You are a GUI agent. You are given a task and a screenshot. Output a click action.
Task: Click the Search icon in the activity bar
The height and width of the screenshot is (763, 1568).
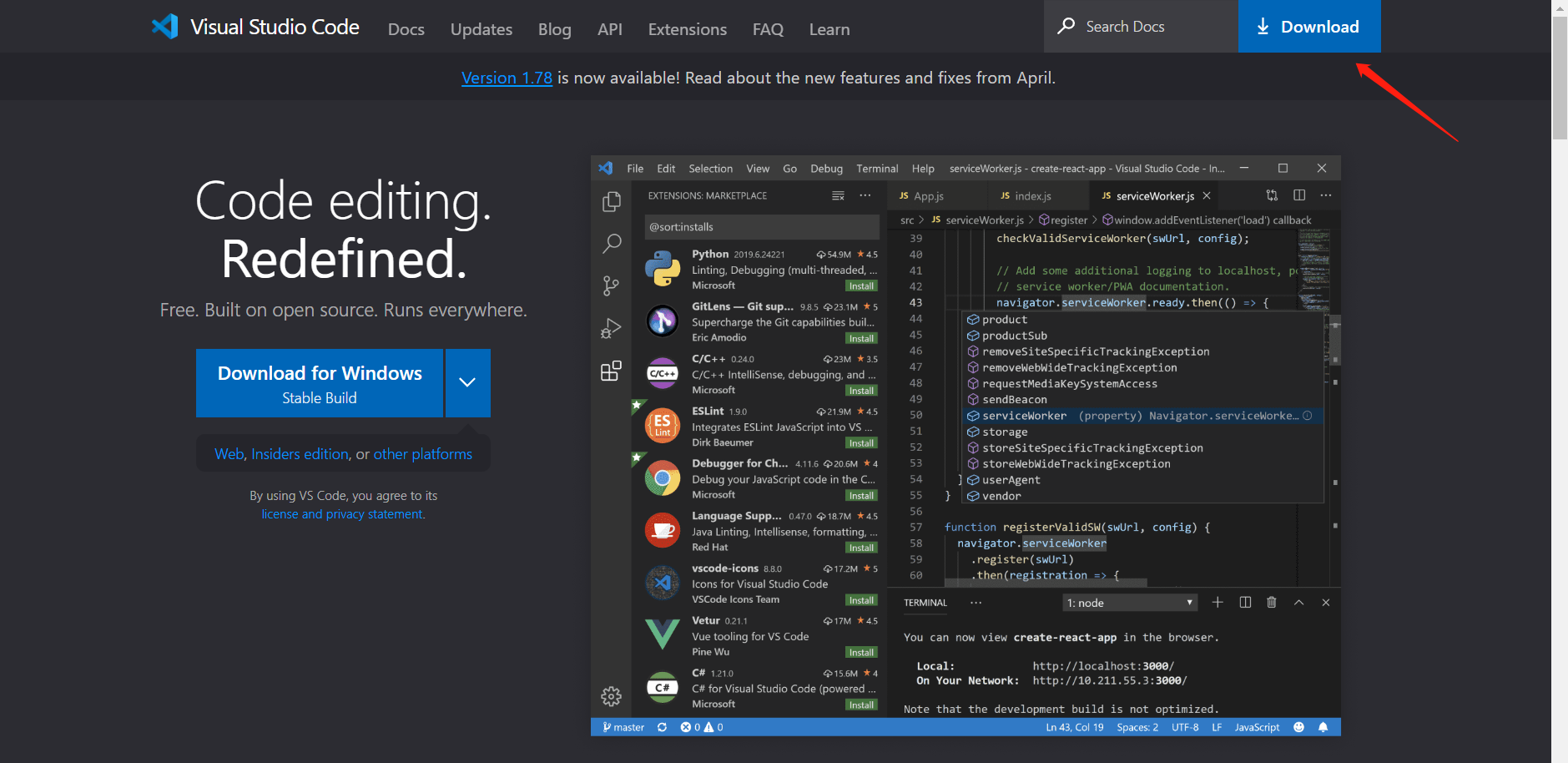point(612,244)
